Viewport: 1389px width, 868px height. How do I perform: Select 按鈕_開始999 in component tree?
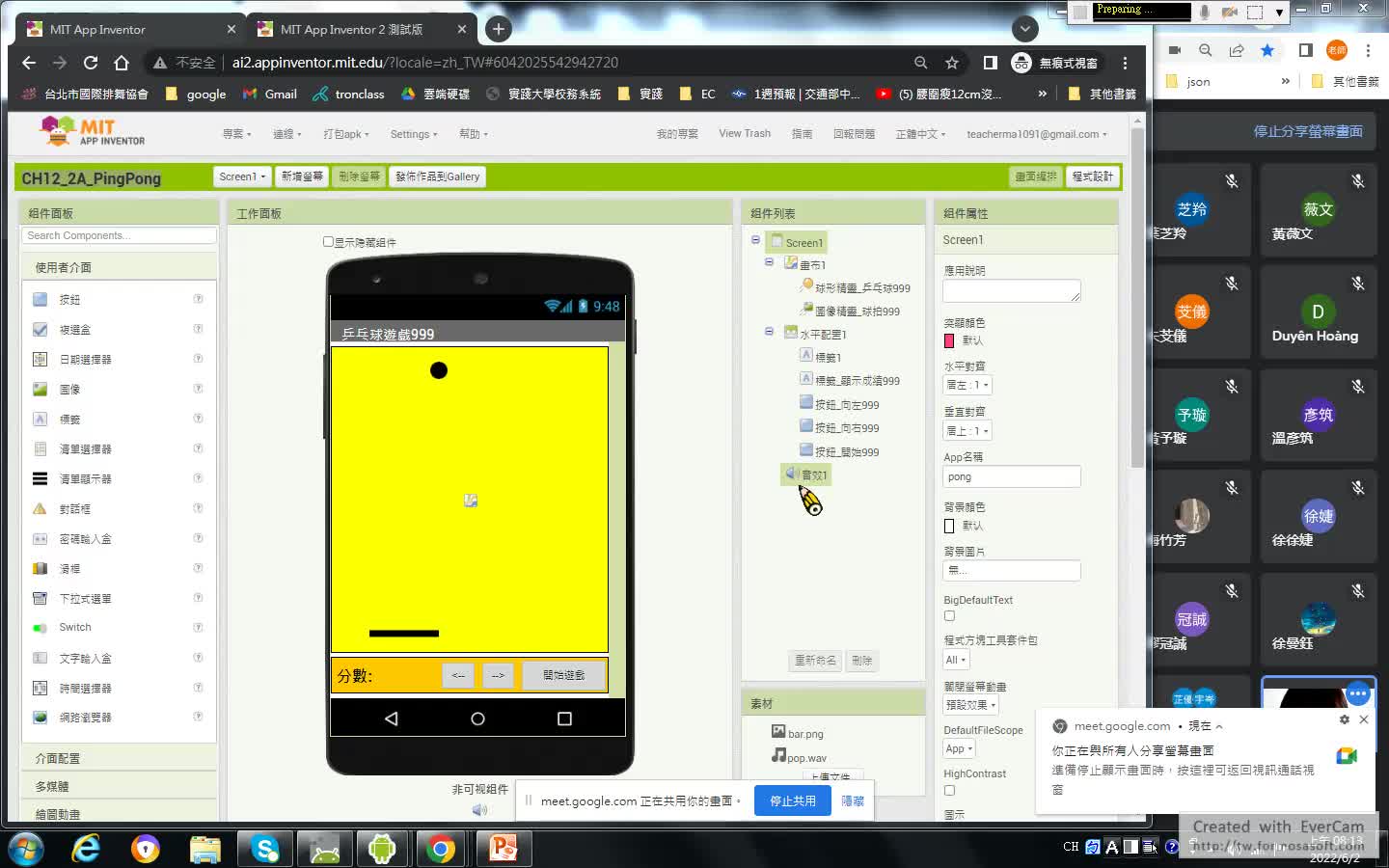[846, 451]
